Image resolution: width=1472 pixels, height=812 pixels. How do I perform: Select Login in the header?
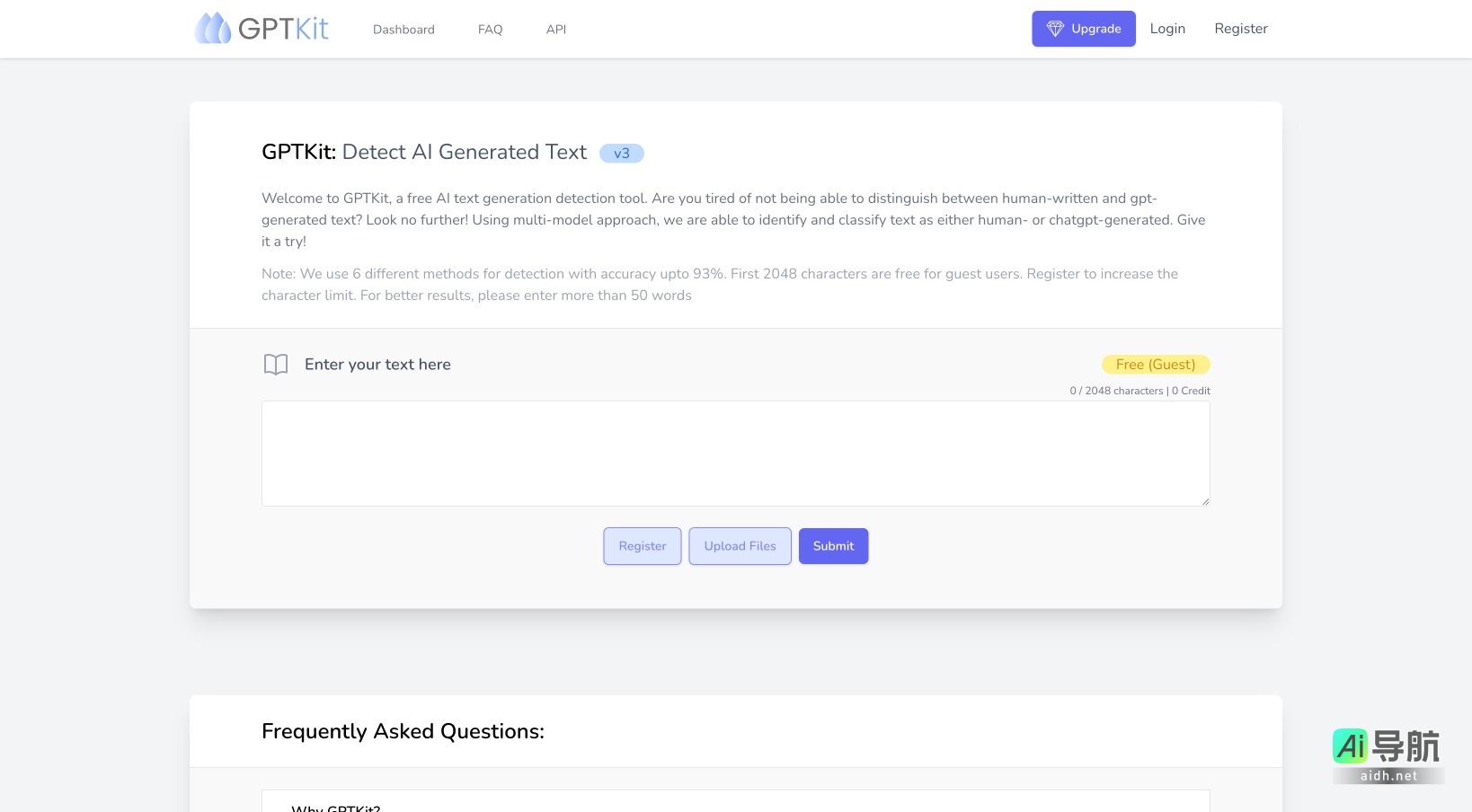pos(1167,29)
